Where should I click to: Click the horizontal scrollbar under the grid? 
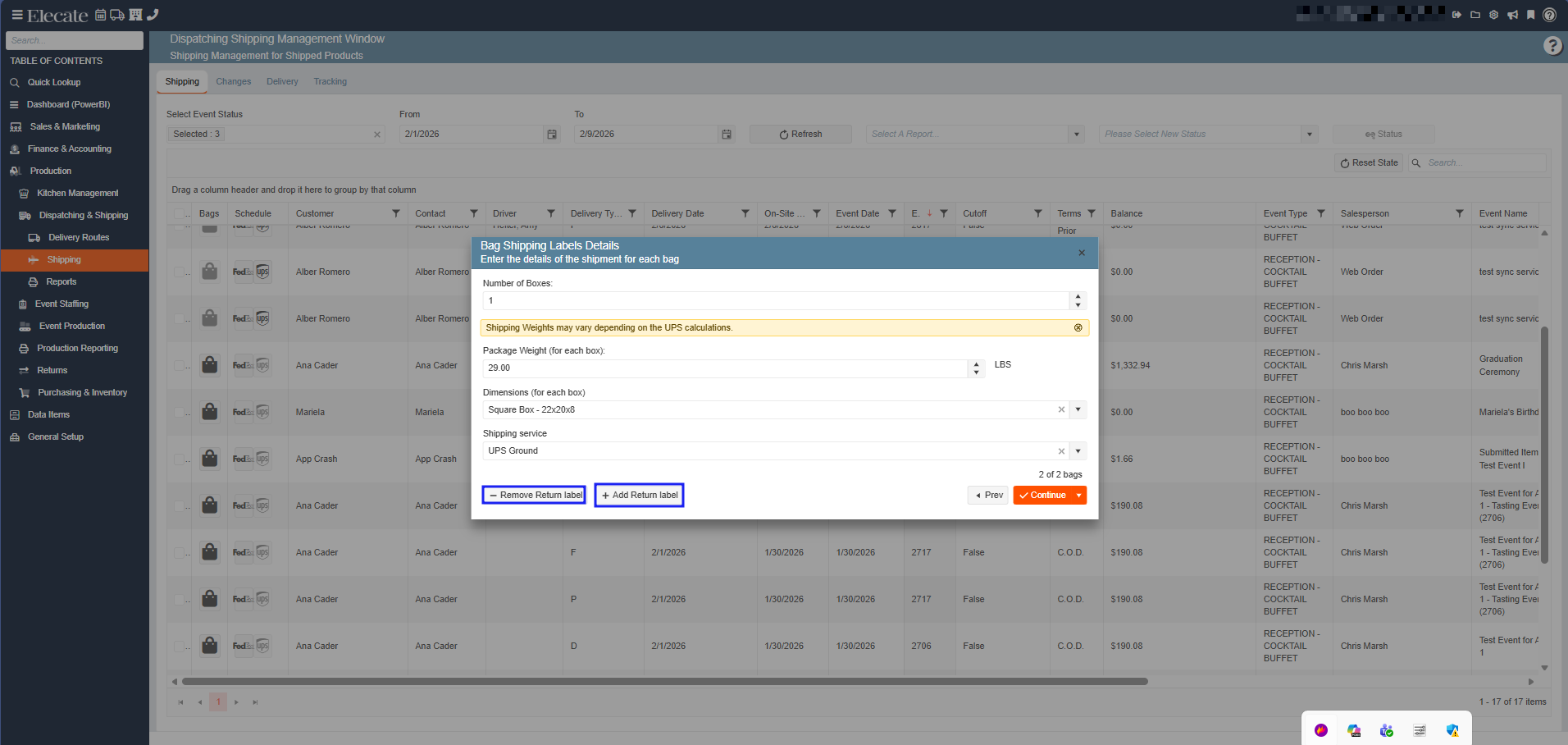(664, 681)
